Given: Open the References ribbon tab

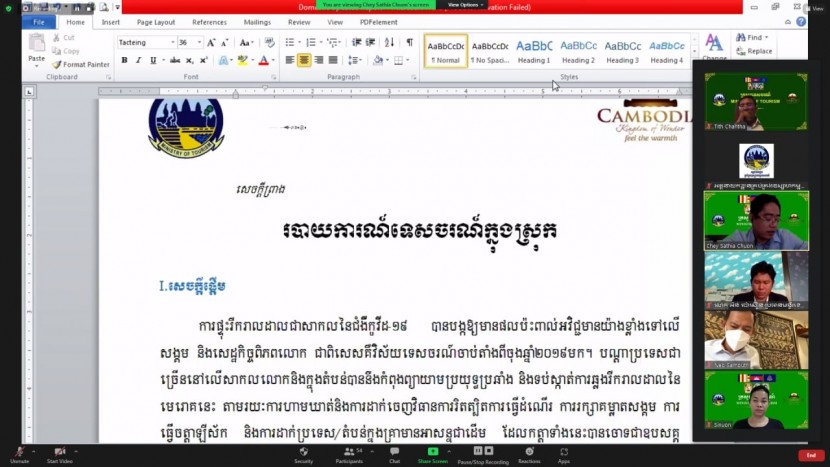Looking at the screenshot, I should tap(209, 22).
